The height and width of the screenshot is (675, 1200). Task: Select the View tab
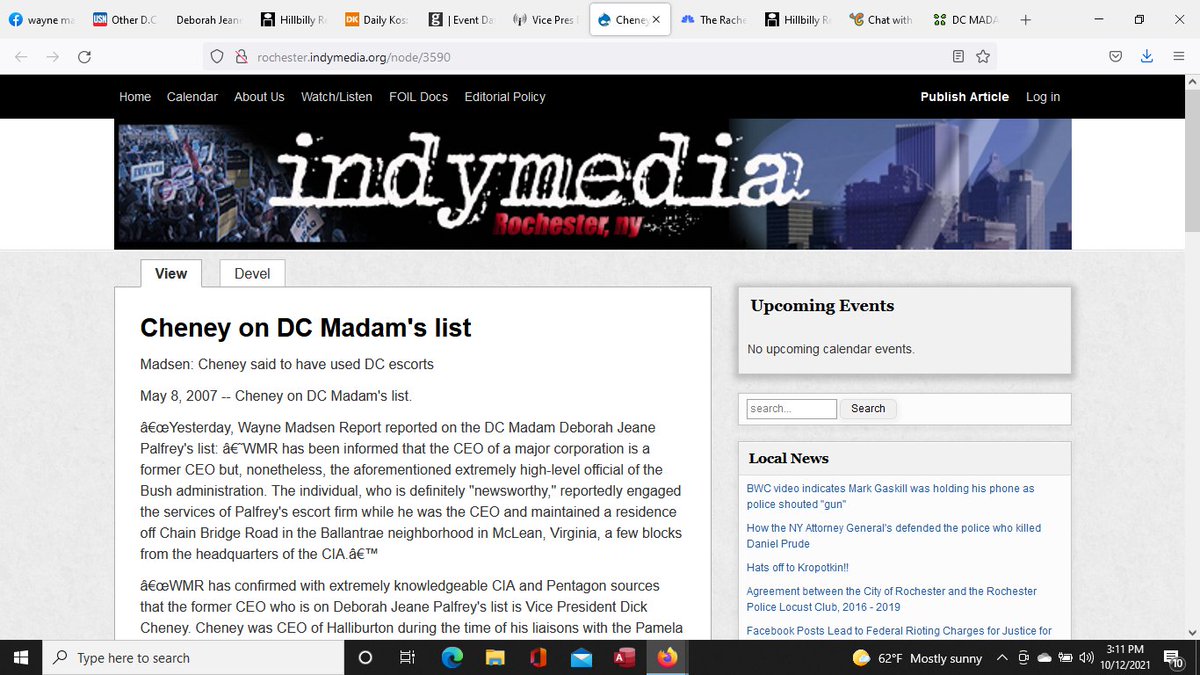click(171, 273)
